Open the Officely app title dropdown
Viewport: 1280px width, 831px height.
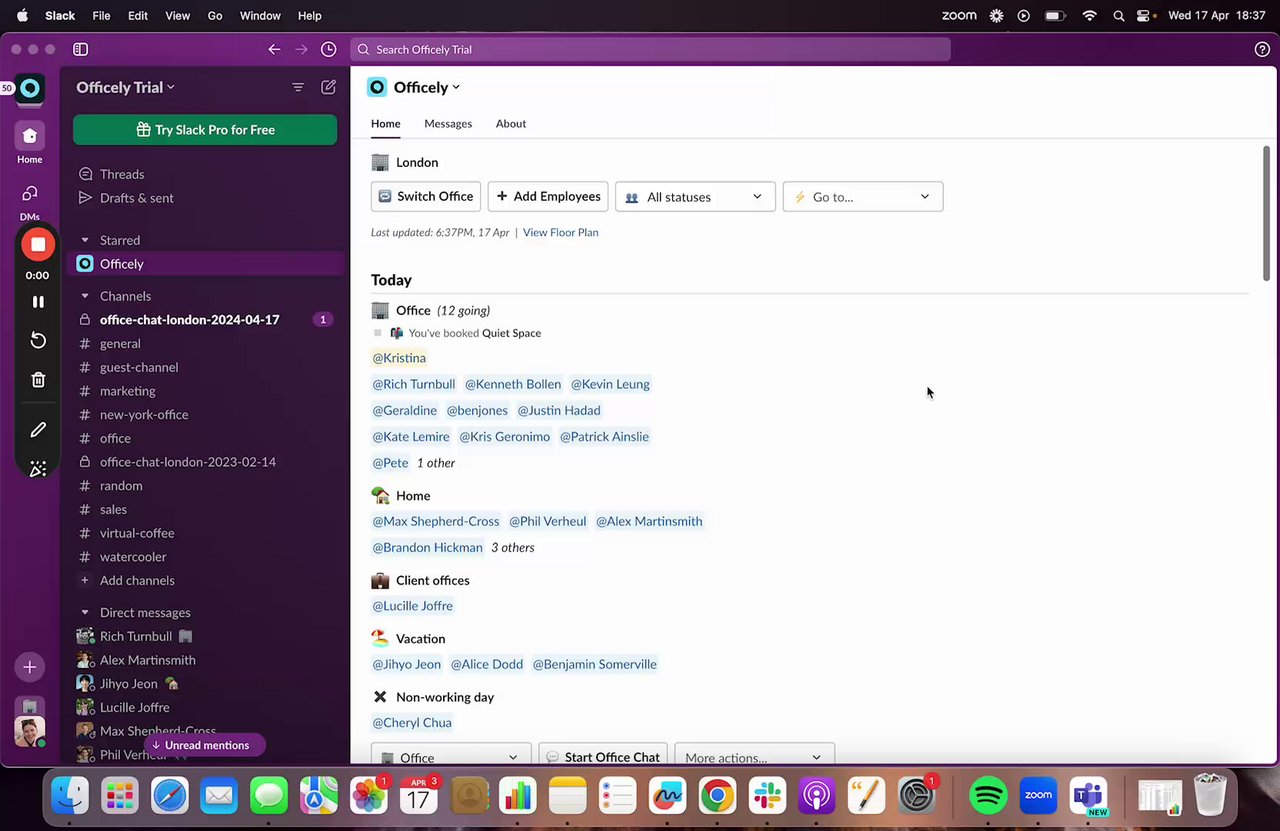426,87
